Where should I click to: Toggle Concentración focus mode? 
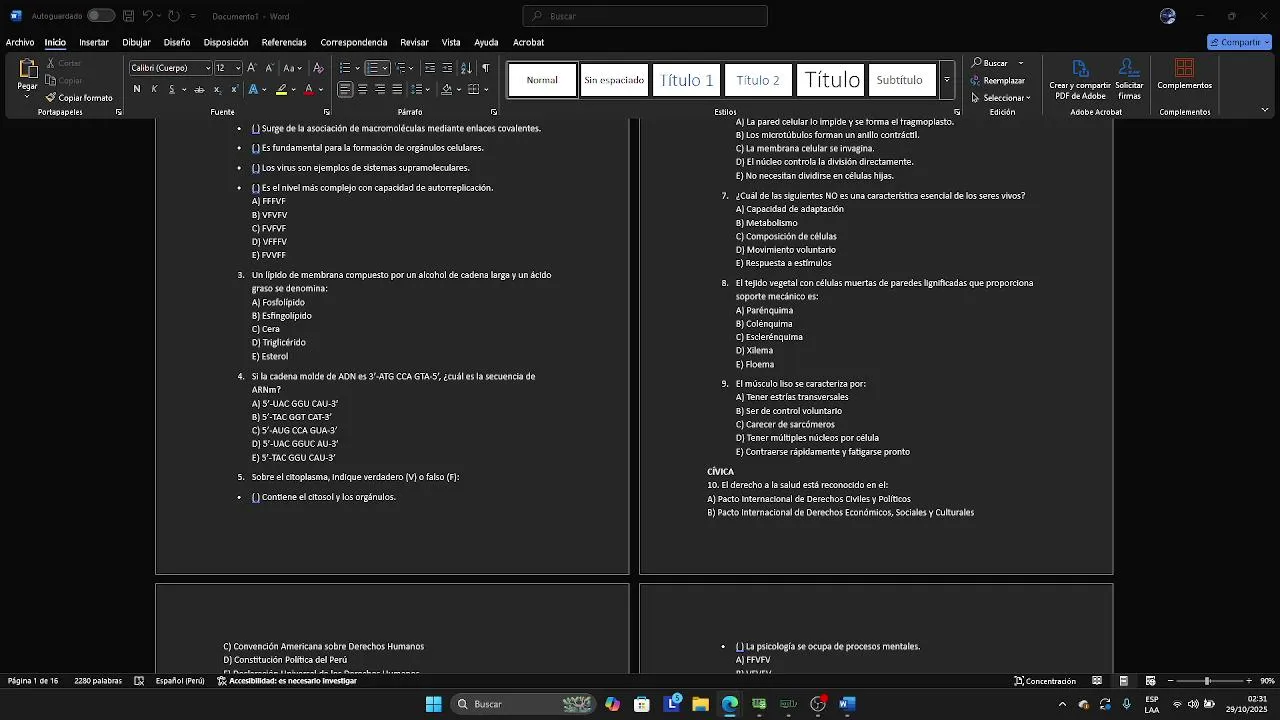pos(1045,681)
